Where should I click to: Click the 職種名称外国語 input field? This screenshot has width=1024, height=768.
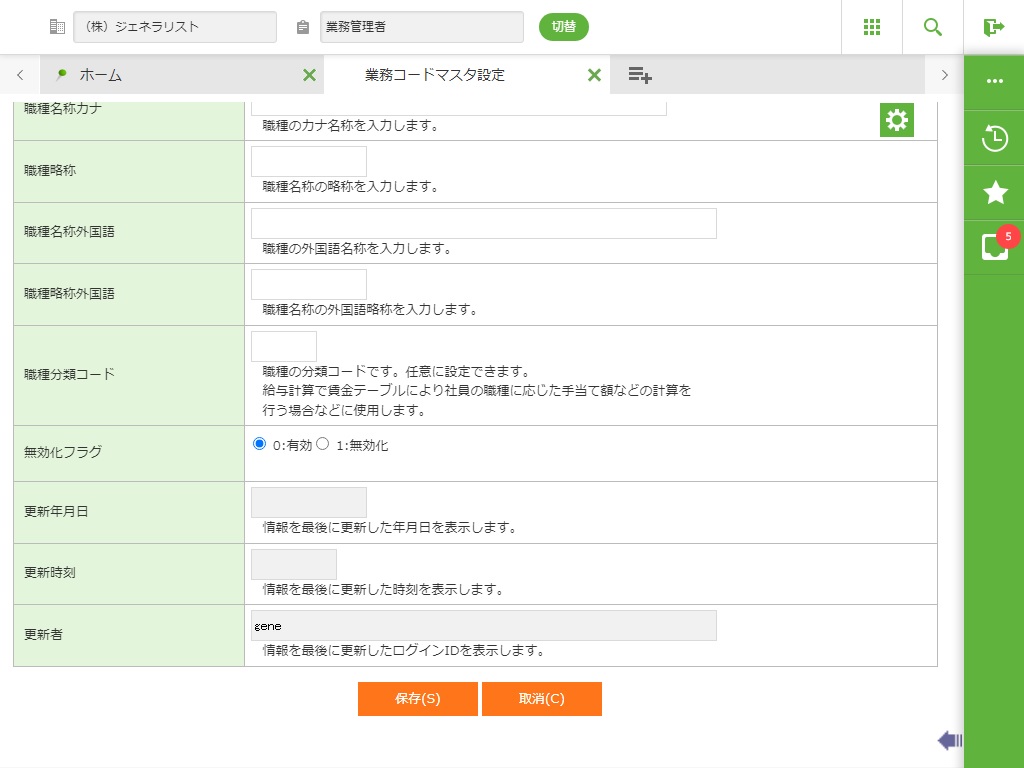[483, 224]
